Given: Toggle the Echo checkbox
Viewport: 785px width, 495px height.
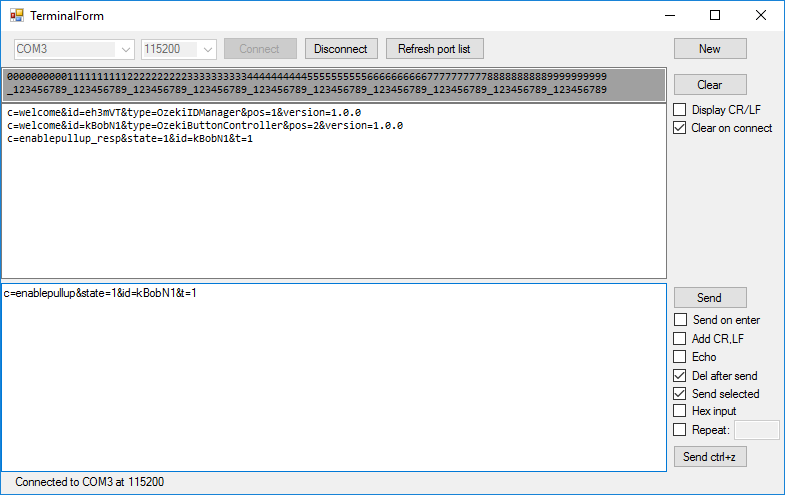Looking at the screenshot, I should pos(680,357).
